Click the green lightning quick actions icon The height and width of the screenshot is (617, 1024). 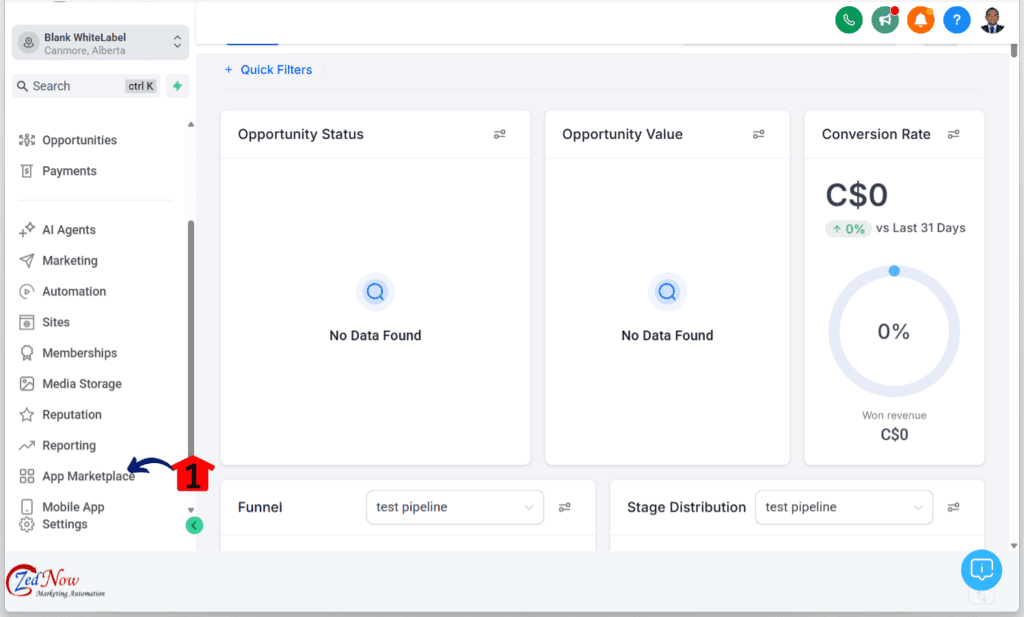177,86
